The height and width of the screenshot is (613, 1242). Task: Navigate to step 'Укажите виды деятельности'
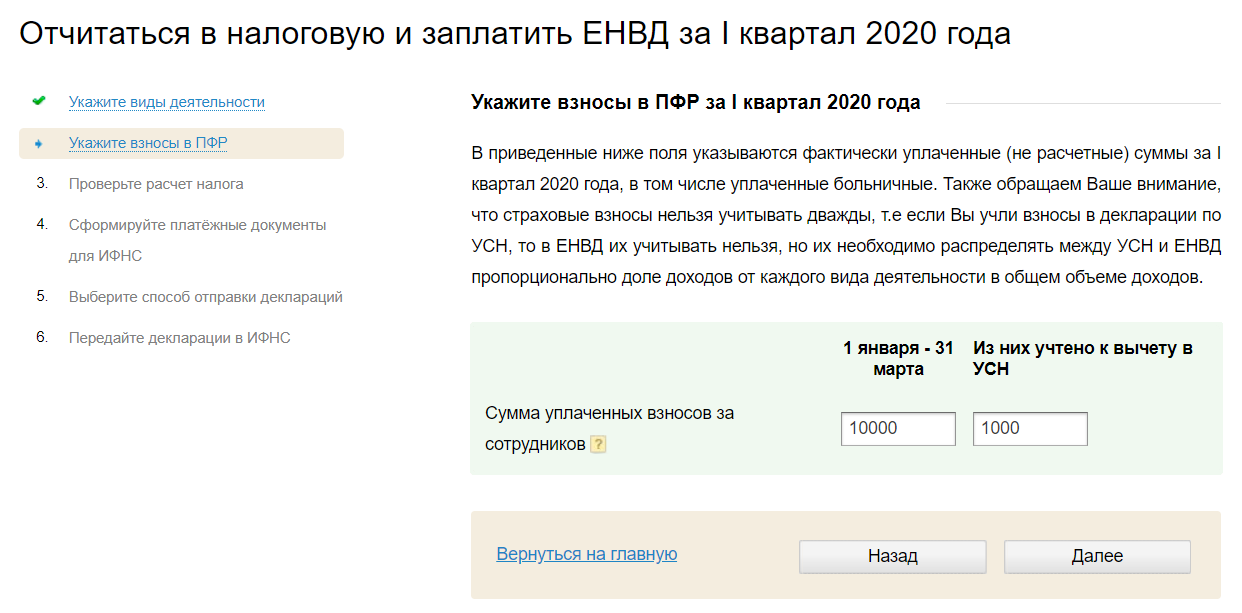[x=167, y=101]
